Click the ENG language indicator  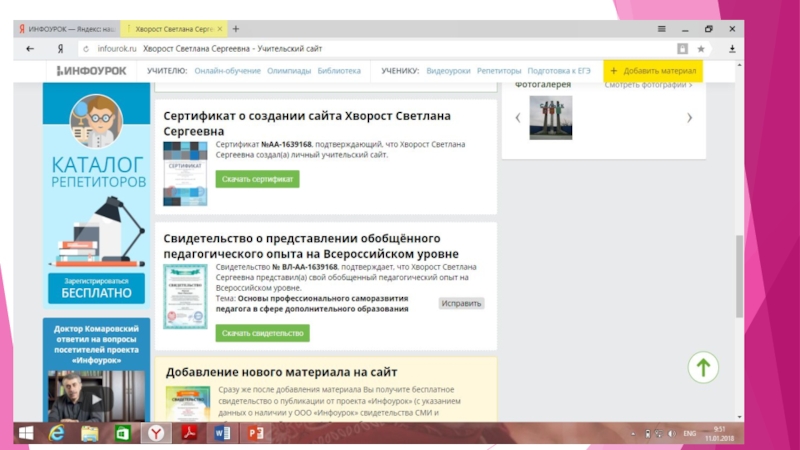point(689,434)
